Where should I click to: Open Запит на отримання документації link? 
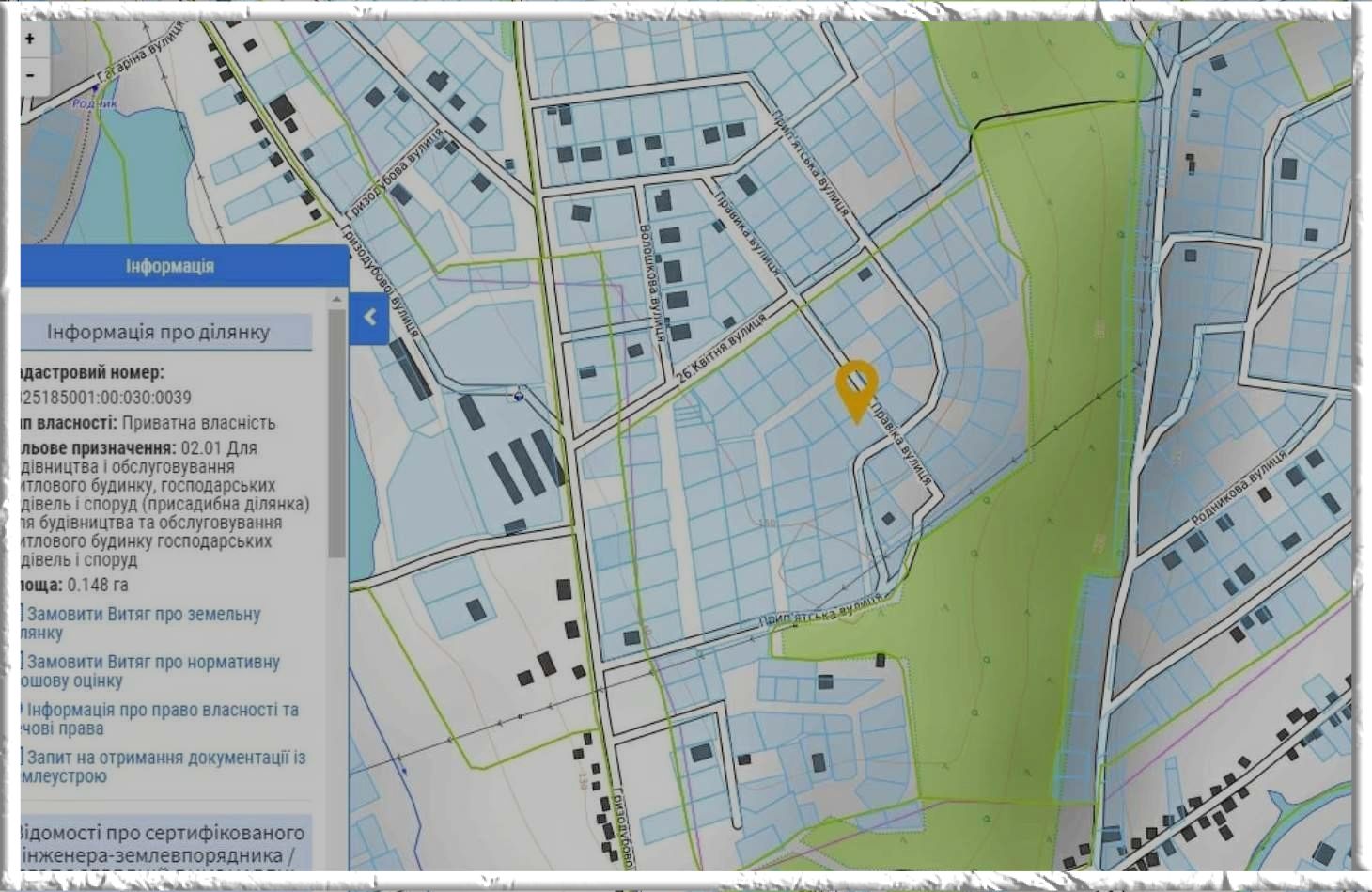pyautogui.click(x=164, y=767)
